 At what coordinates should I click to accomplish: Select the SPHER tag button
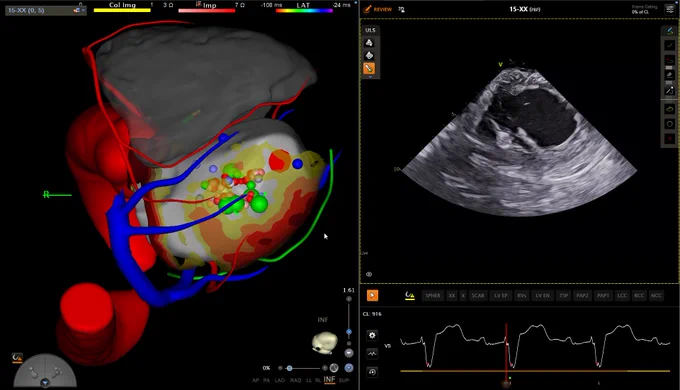[432, 295]
